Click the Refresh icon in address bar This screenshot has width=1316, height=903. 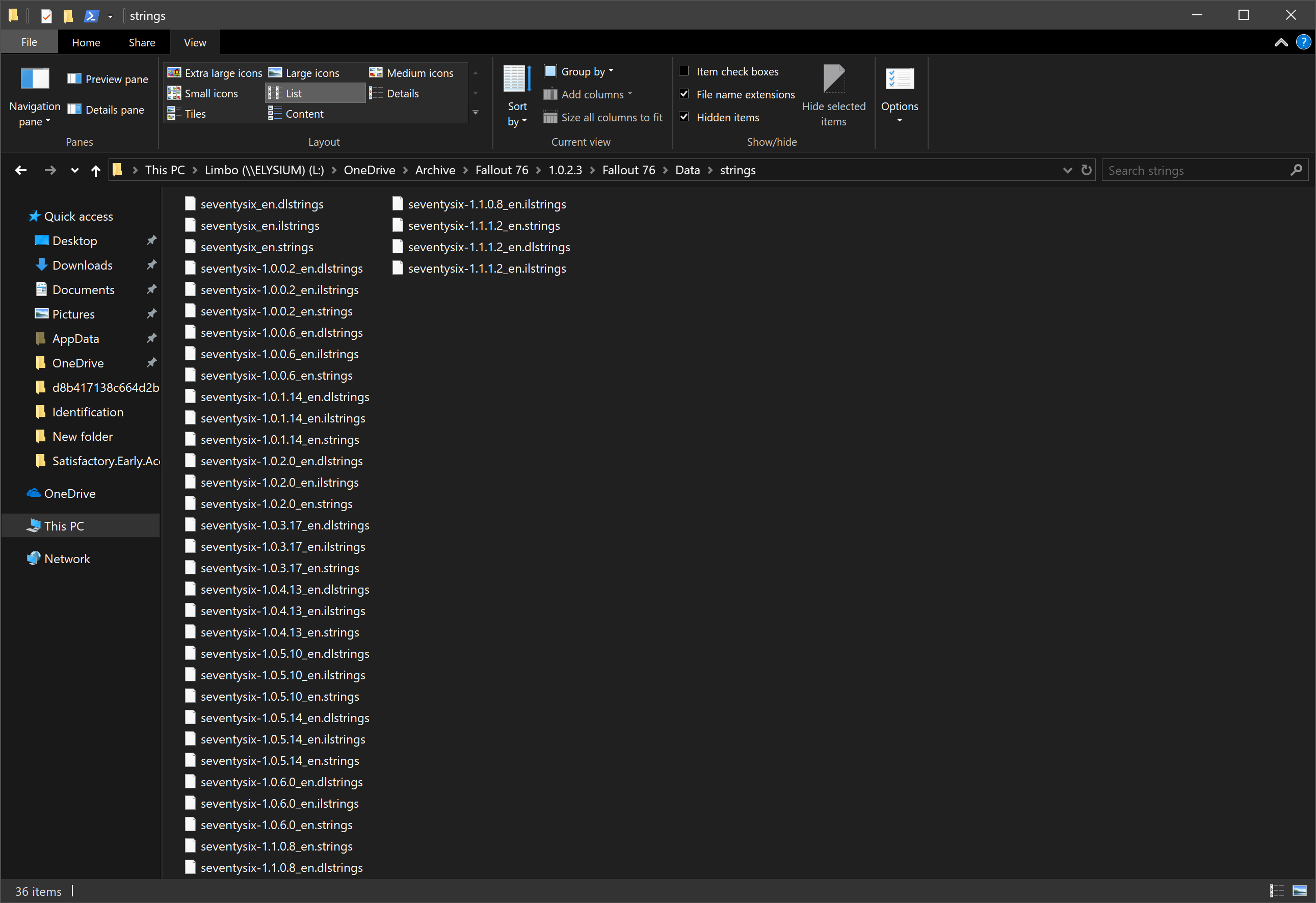(x=1086, y=170)
